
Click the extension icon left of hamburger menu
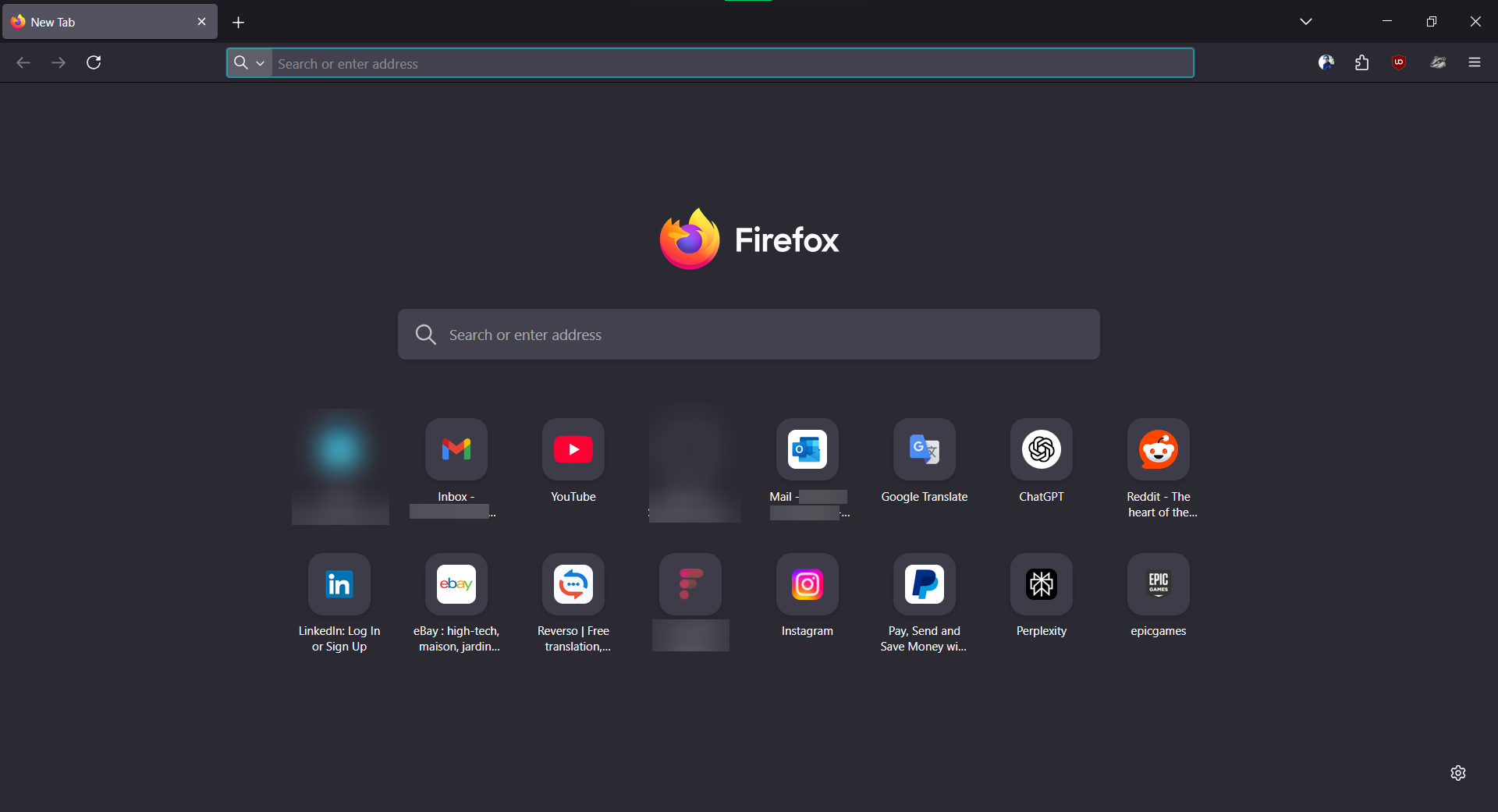[x=1438, y=62]
